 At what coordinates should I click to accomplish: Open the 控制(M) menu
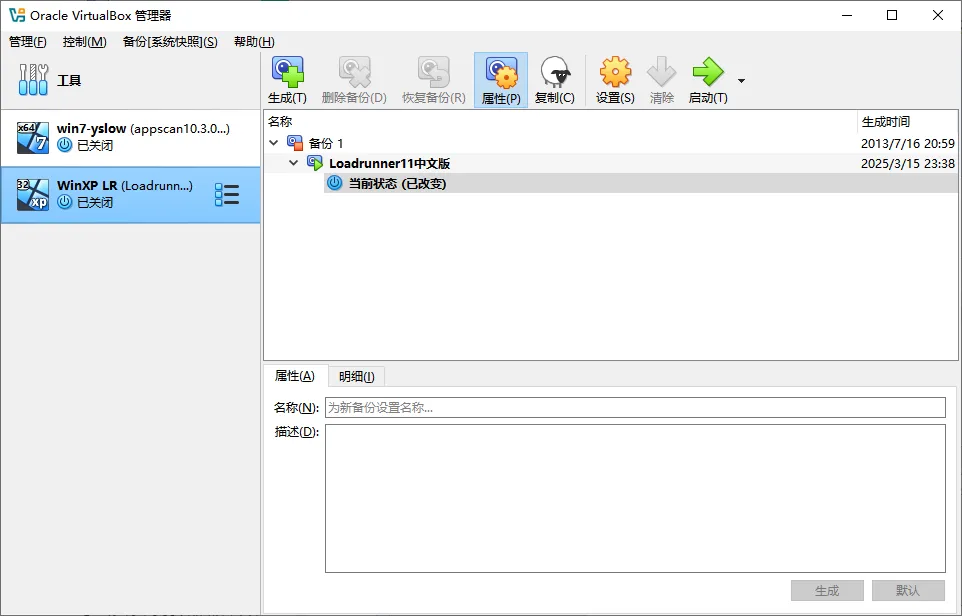(x=84, y=41)
